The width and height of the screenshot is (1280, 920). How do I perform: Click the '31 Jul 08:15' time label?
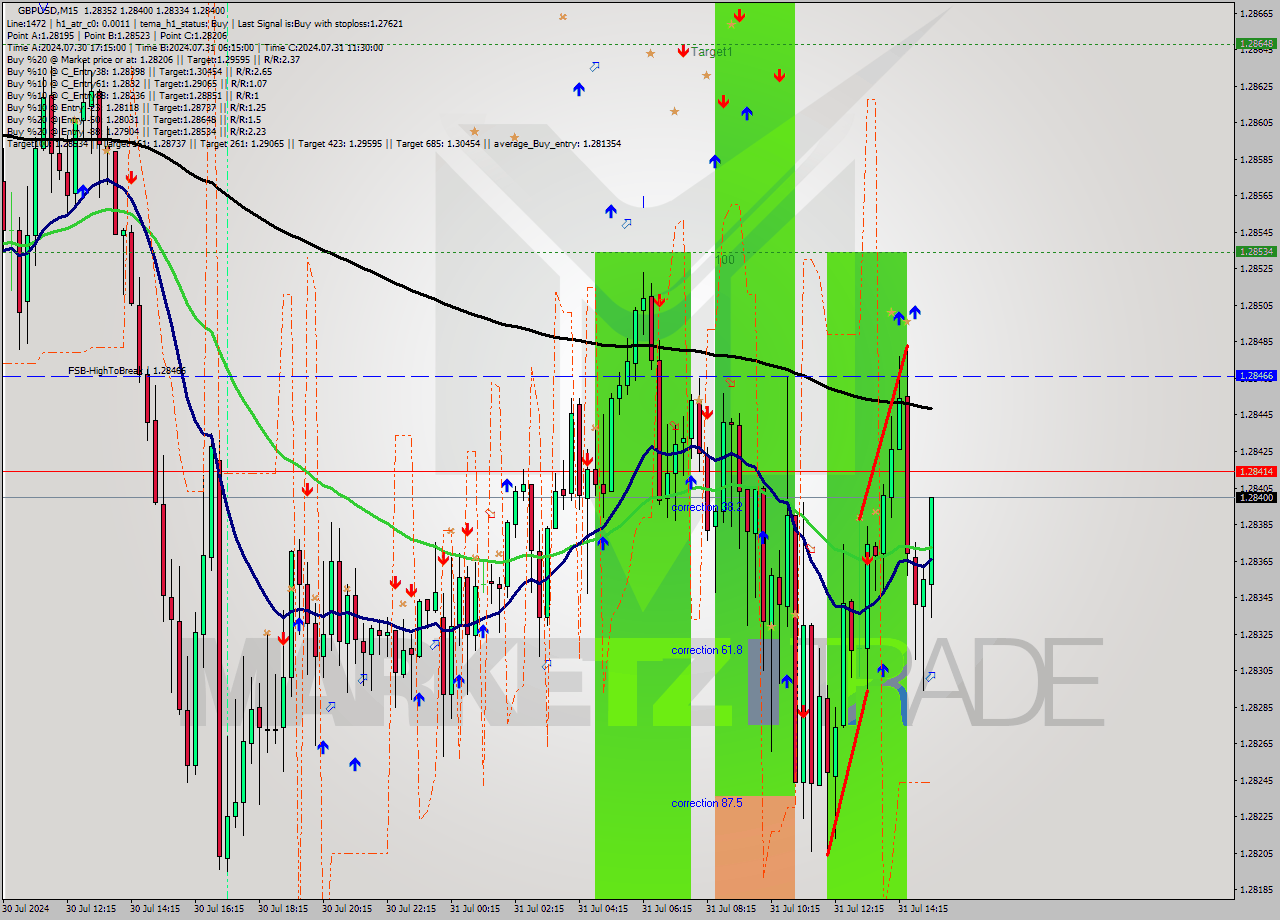click(731, 909)
